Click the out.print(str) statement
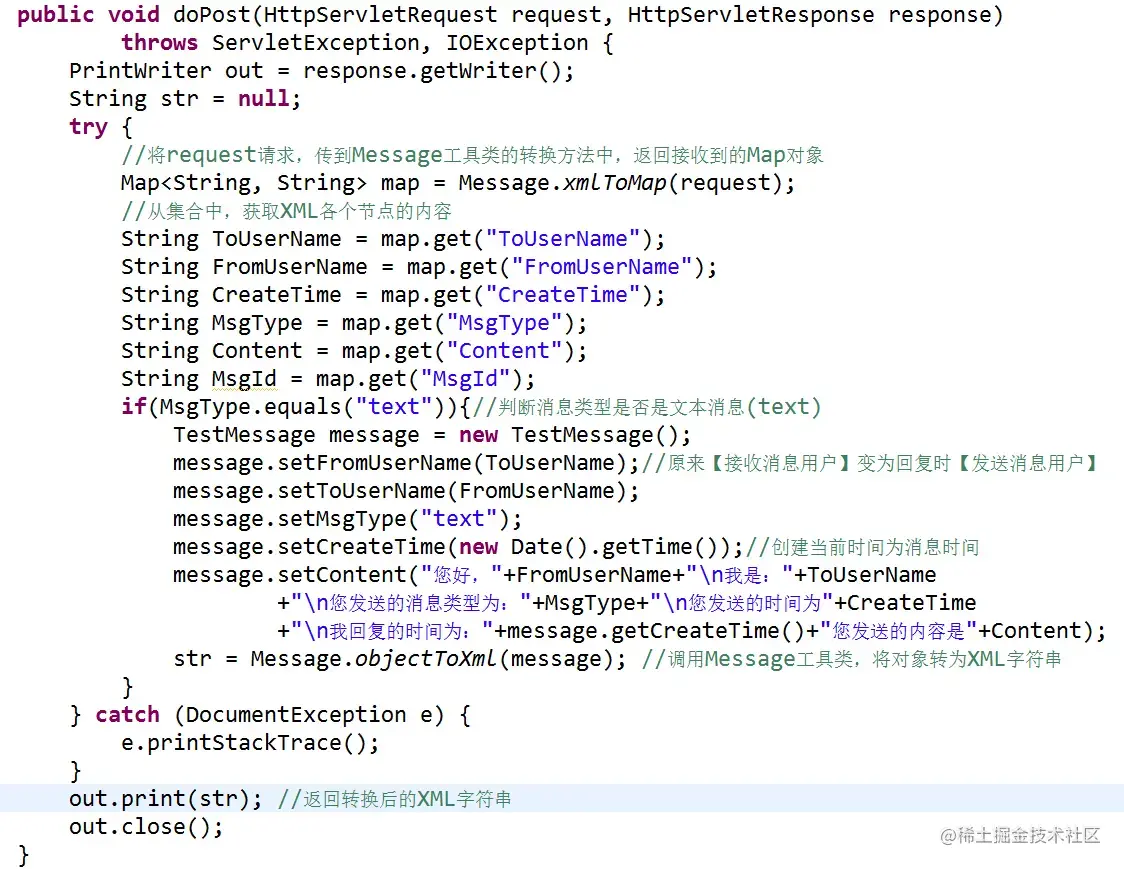Screen dimensions: 1124x869 pyautogui.click(x=166, y=798)
